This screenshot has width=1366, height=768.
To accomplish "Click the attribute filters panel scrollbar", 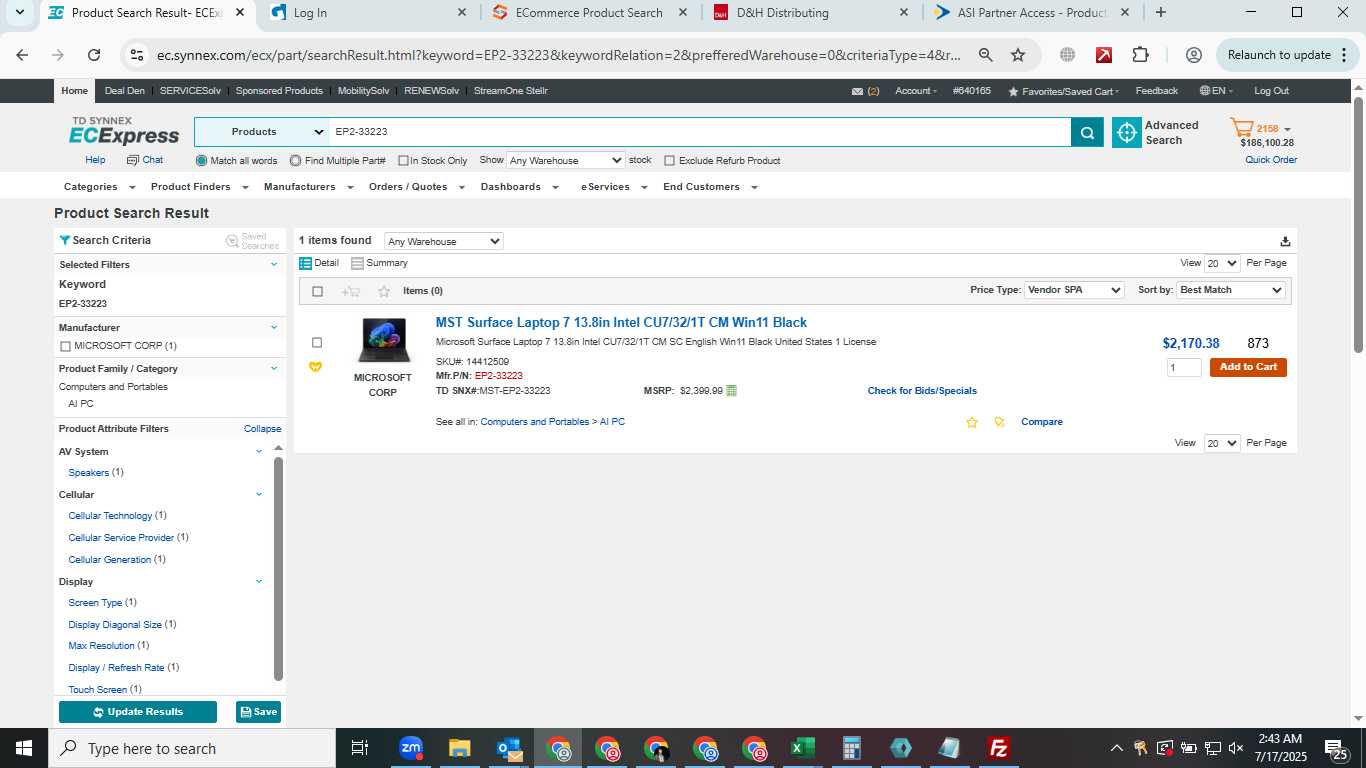I will 278,568.
